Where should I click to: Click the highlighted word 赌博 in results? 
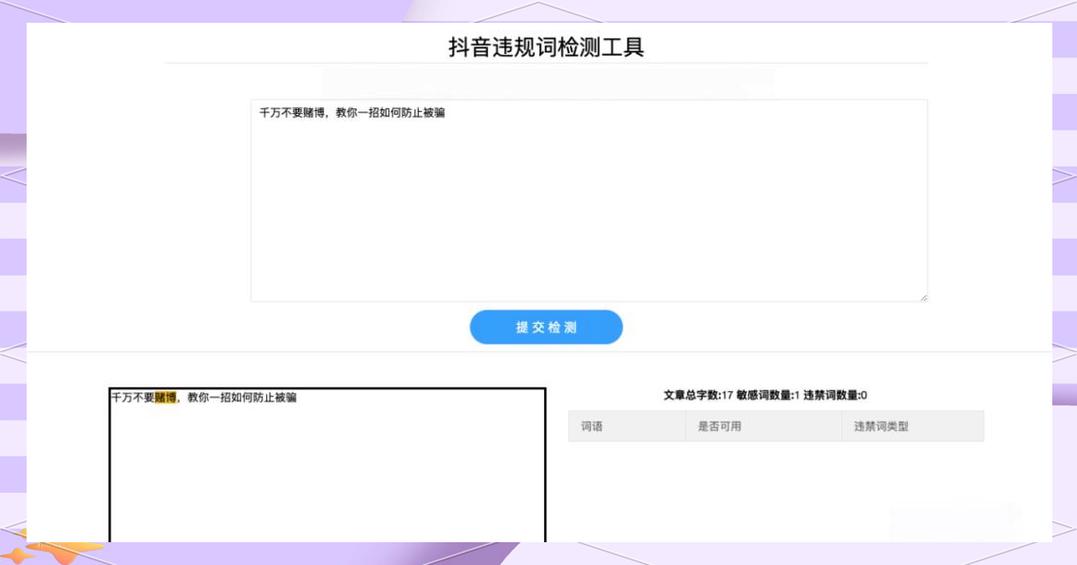pos(166,397)
